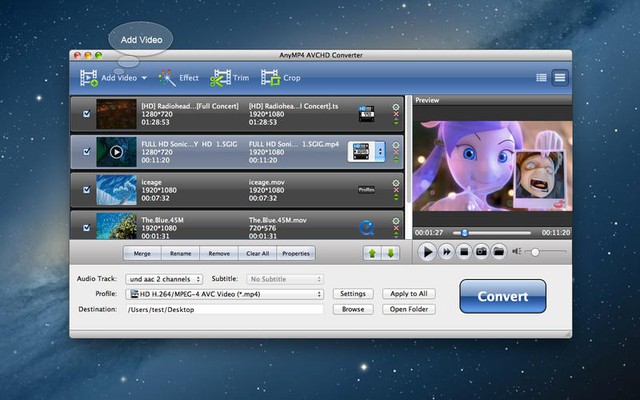Select the Trim scissors tool
The width and height of the screenshot is (640, 400).
(x=229, y=77)
